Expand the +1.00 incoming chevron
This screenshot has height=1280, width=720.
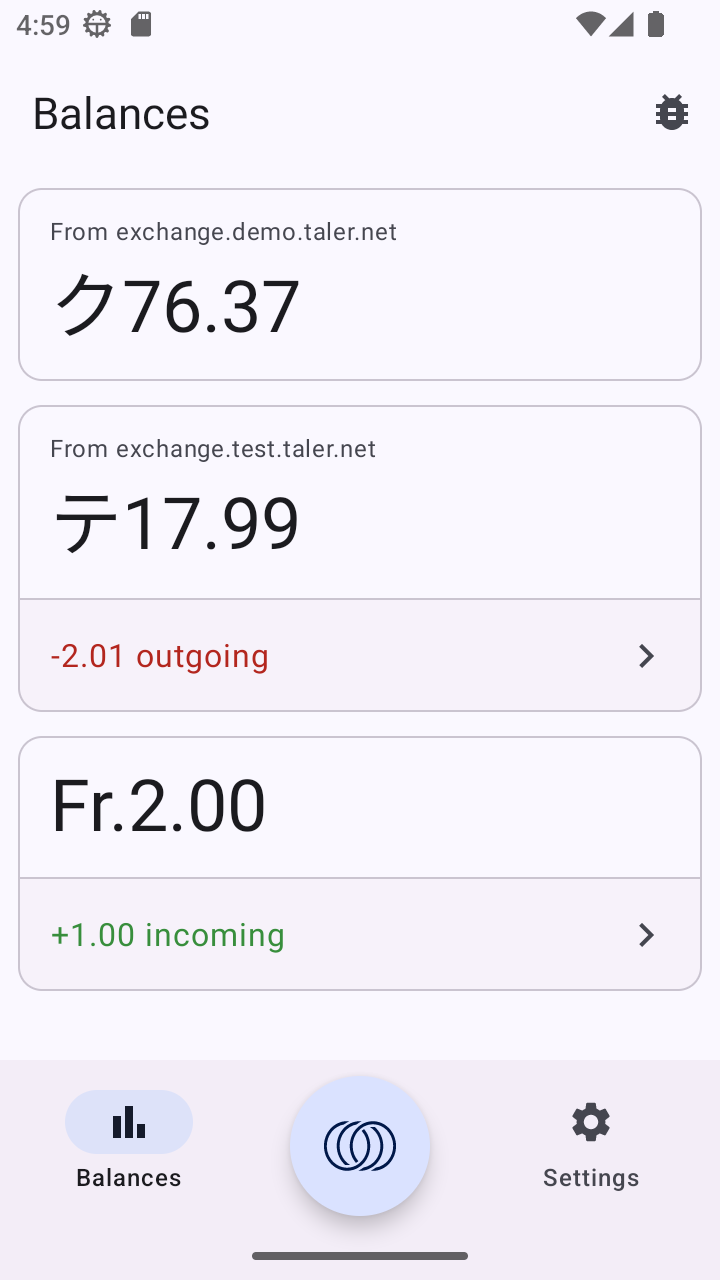(x=646, y=935)
